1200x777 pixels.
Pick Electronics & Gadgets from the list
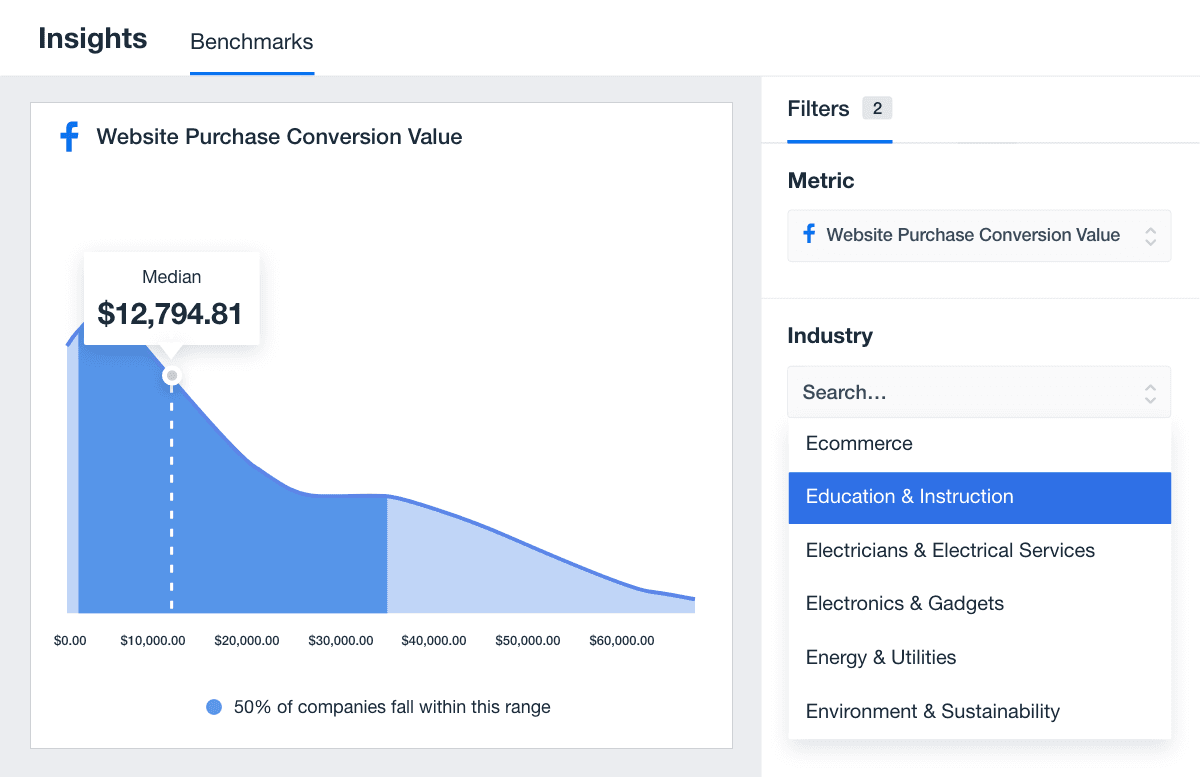tap(904, 604)
